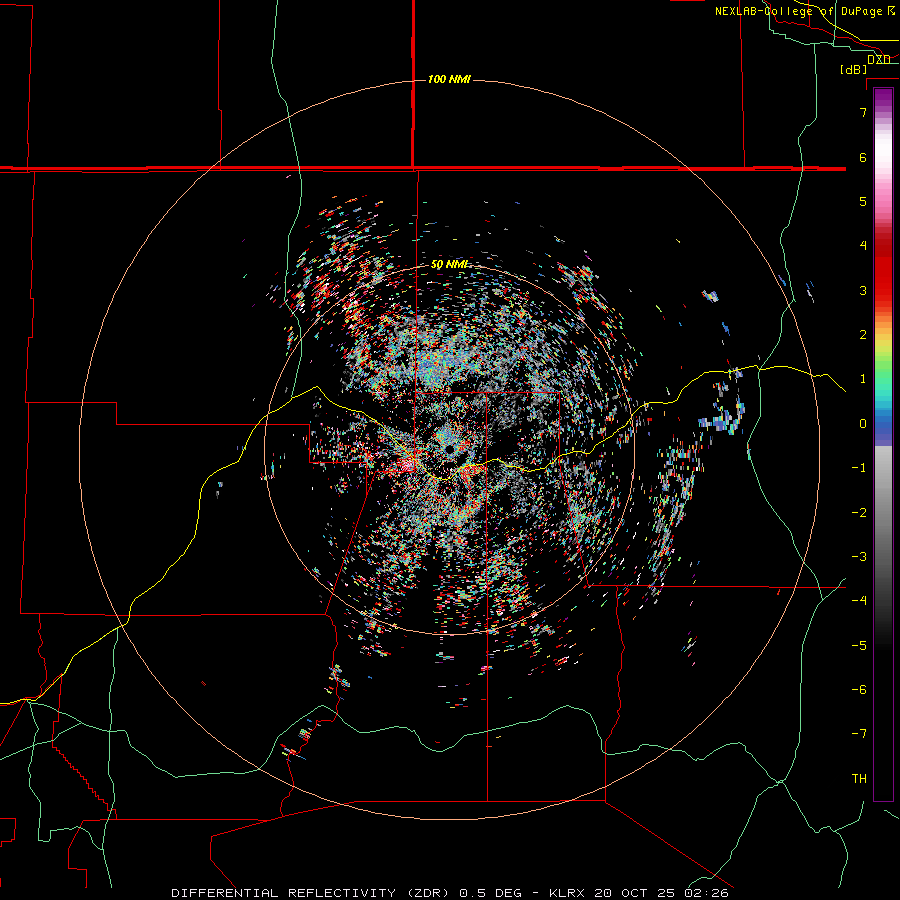Viewport: 900px width, 900px height.
Task: Click the ZDR color scale bar
Action: (883, 444)
